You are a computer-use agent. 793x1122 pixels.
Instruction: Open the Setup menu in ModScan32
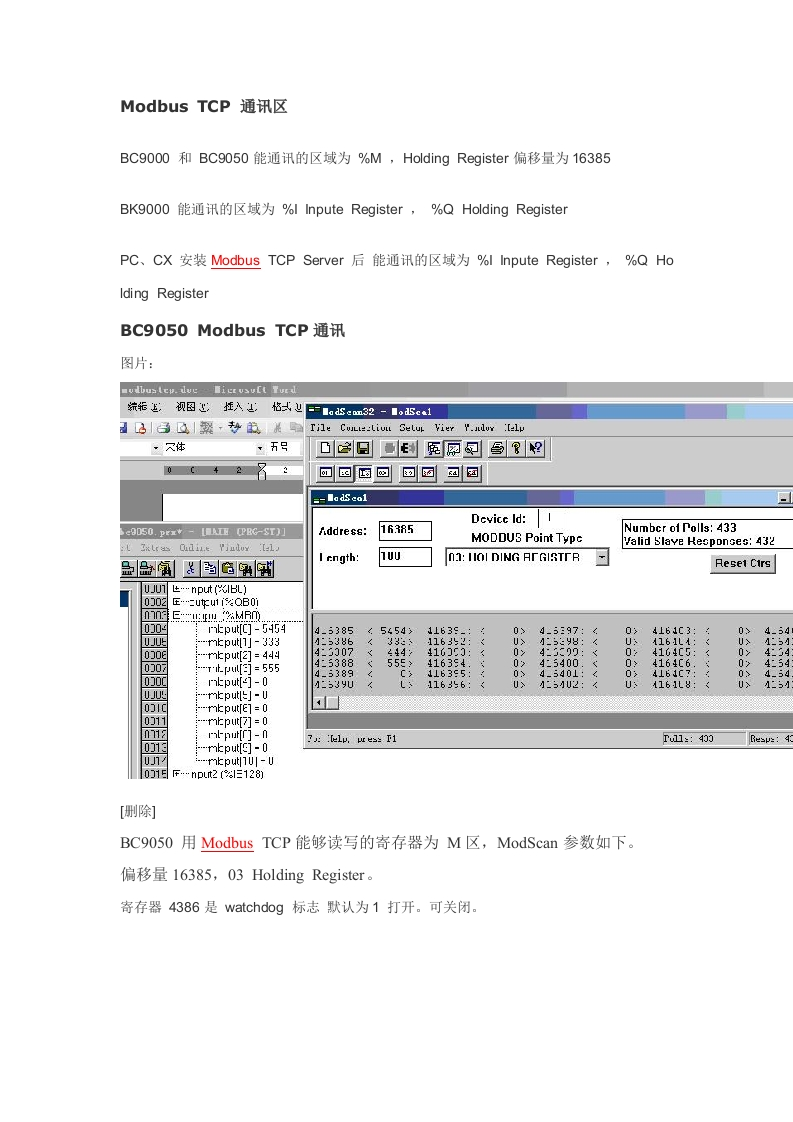[x=412, y=427]
